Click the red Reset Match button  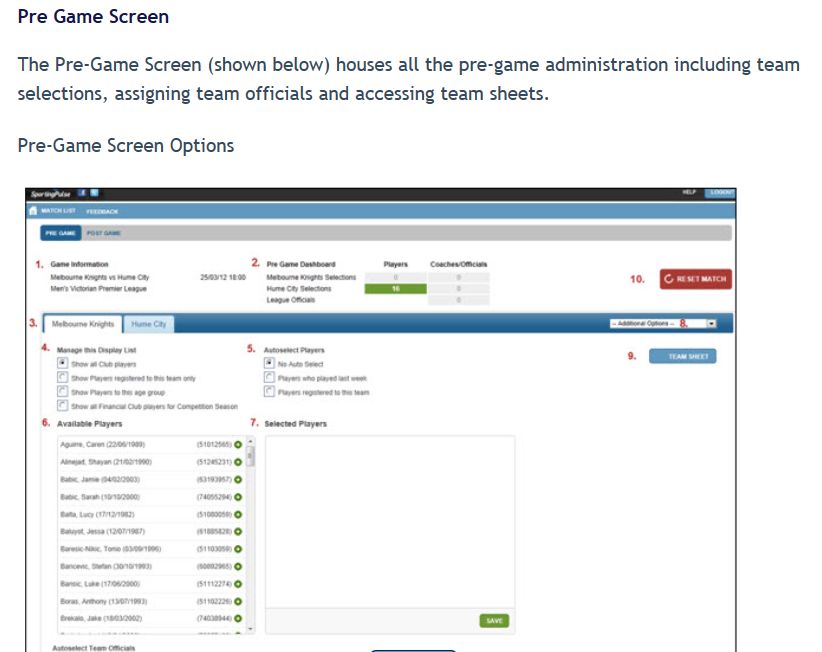(695, 279)
